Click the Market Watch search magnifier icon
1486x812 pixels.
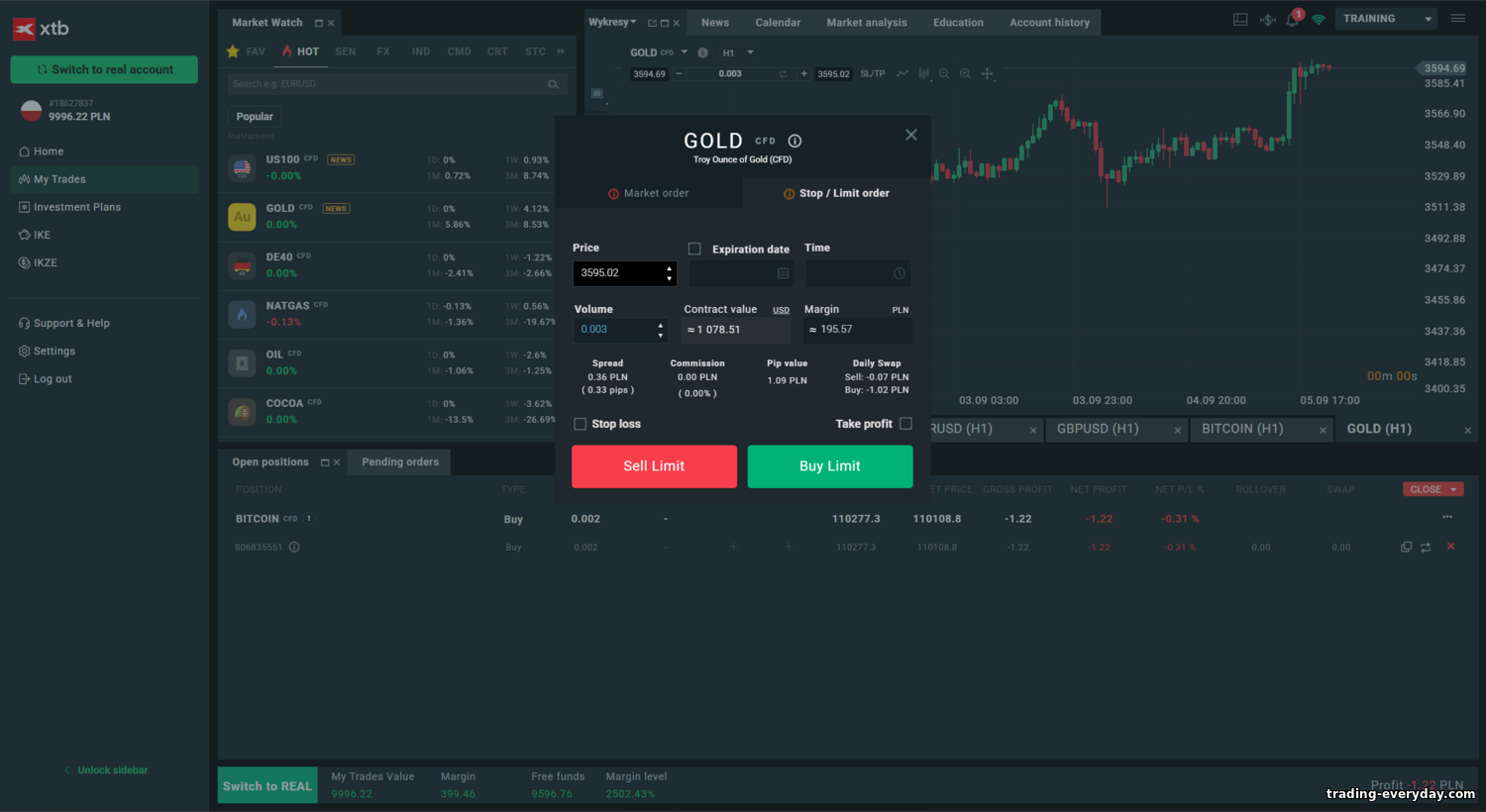(x=553, y=84)
